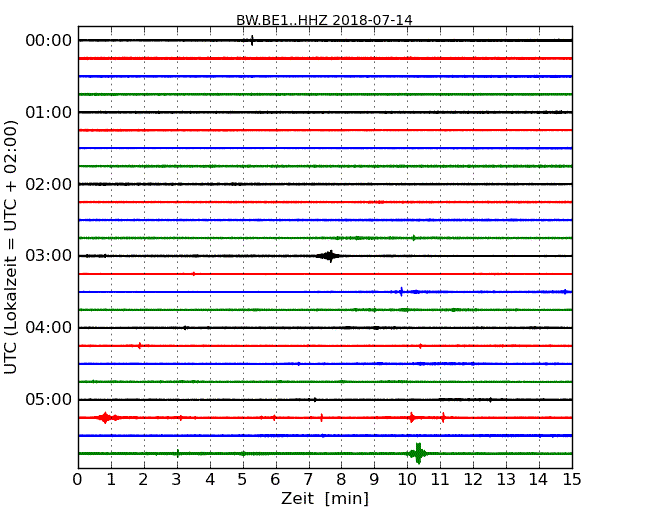Click the x-axis tick label 3
Viewport: 650px width, 520px height.
tap(177, 479)
